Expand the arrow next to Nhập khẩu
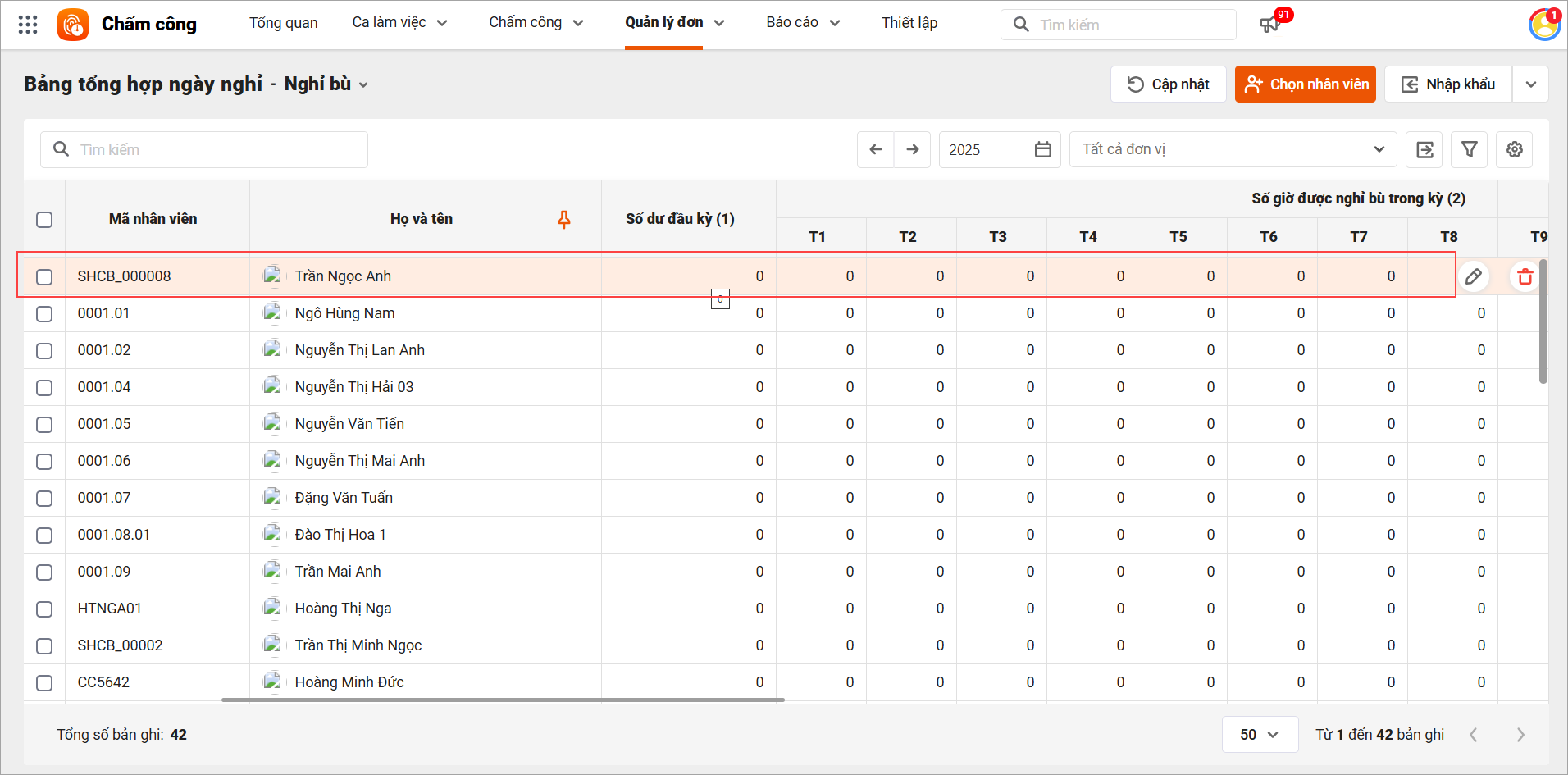 pos(1530,84)
